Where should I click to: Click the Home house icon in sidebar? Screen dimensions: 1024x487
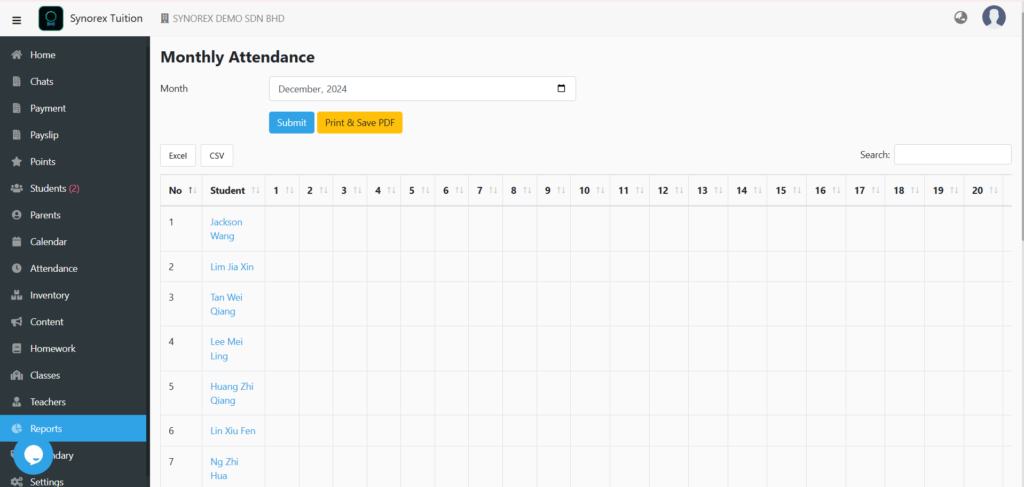pos(18,55)
